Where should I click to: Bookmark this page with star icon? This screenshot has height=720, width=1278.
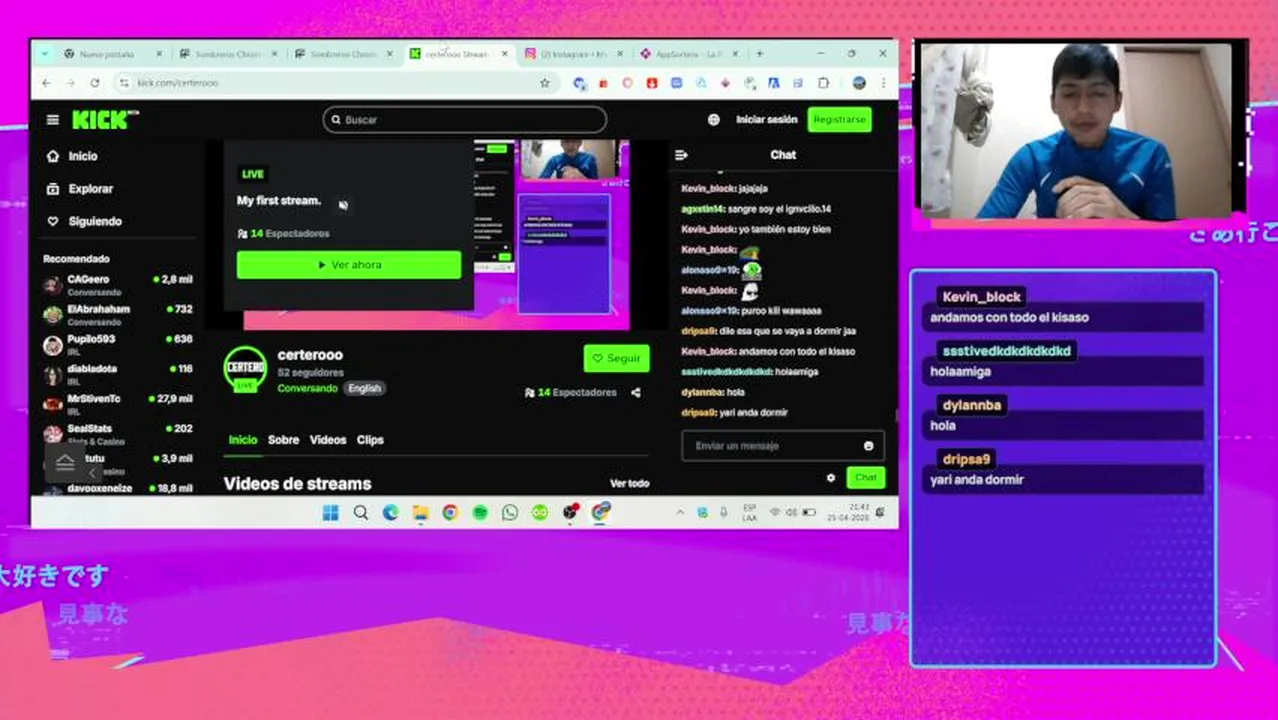point(545,83)
